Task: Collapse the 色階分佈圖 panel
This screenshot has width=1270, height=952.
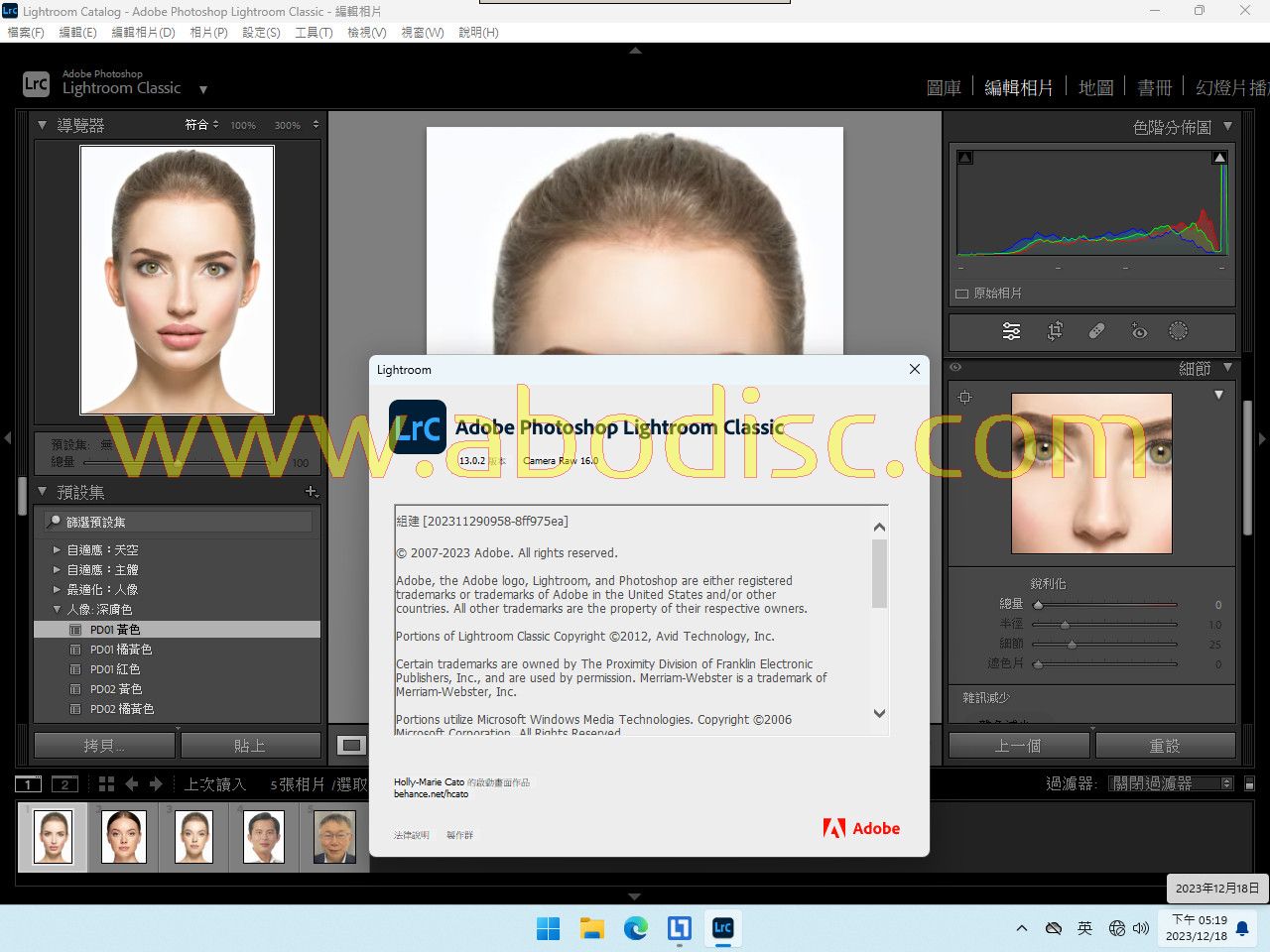Action: [x=1227, y=127]
